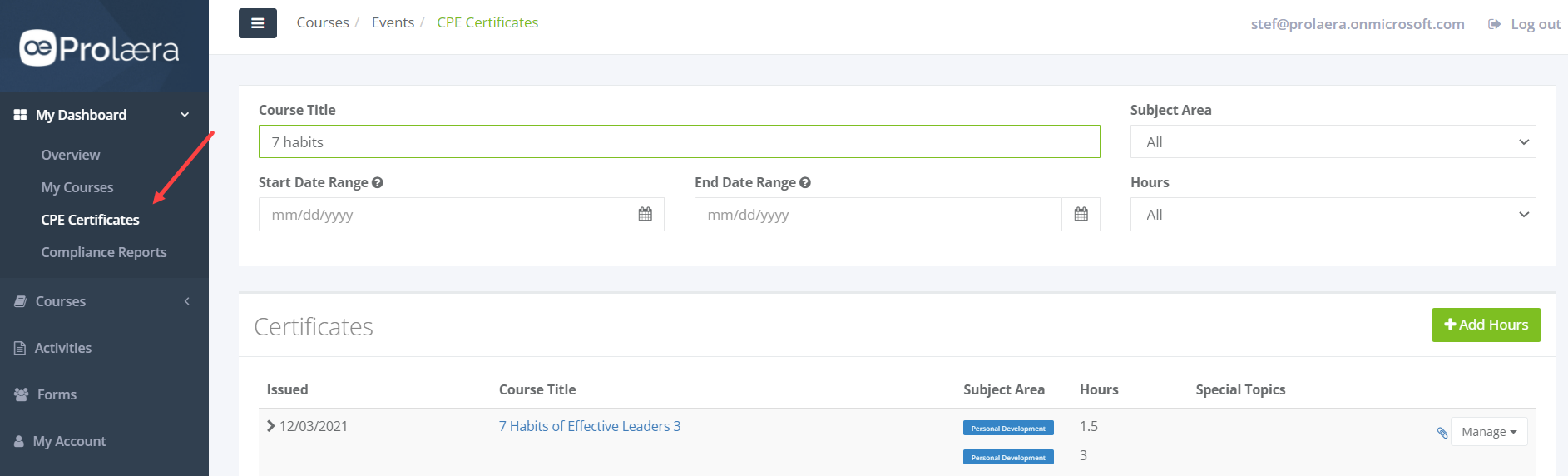Click the Log out arrow icon

click(1494, 24)
